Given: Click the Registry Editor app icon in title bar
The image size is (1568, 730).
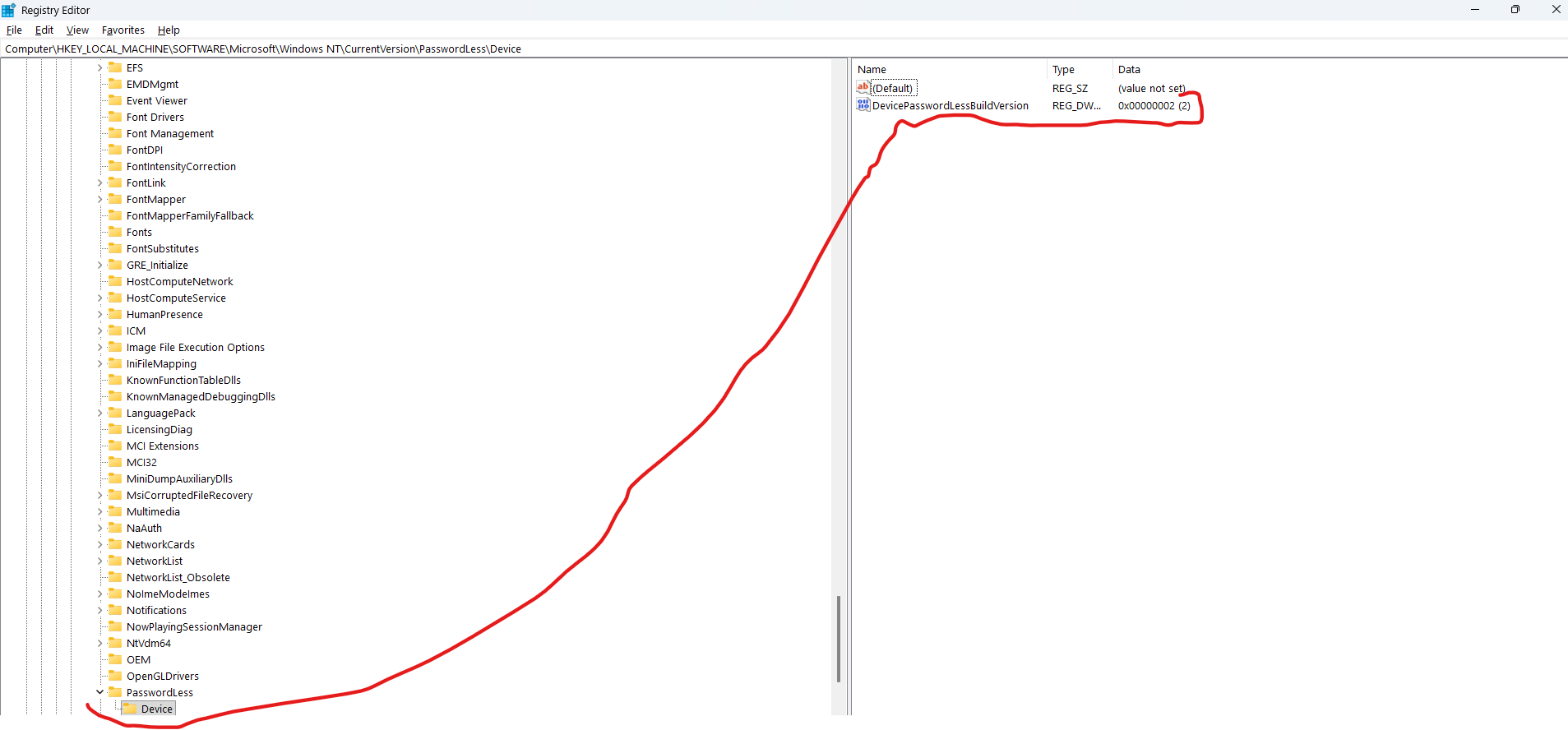Looking at the screenshot, I should click(x=9, y=10).
